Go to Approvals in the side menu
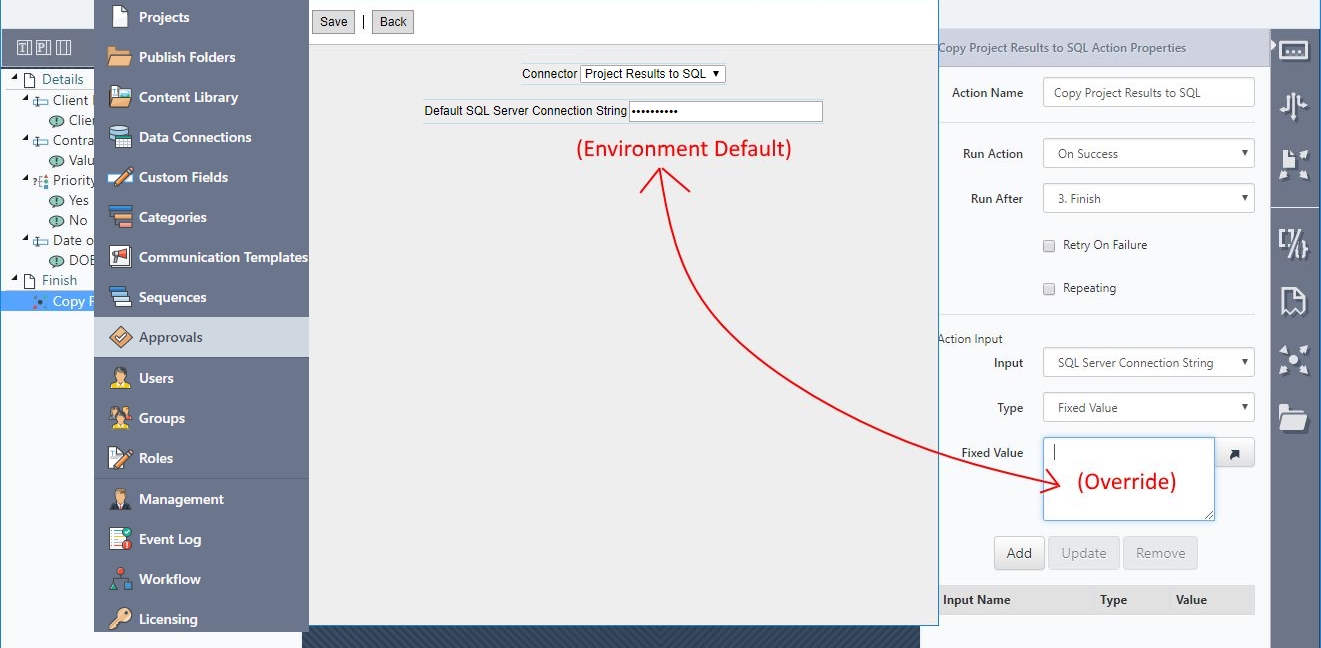The width and height of the screenshot is (1321, 648). click(x=171, y=337)
